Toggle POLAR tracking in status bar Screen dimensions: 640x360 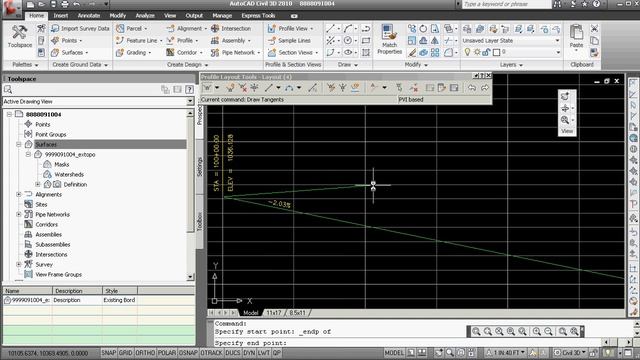(167, 353)
